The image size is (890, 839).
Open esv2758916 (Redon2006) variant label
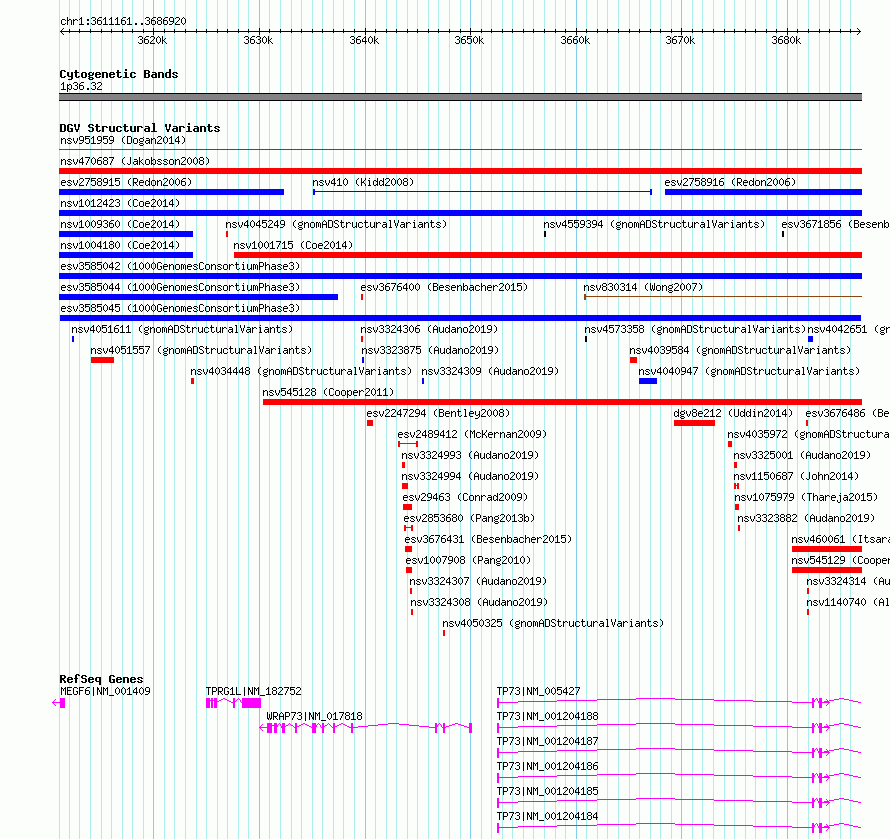pos(730,182)
